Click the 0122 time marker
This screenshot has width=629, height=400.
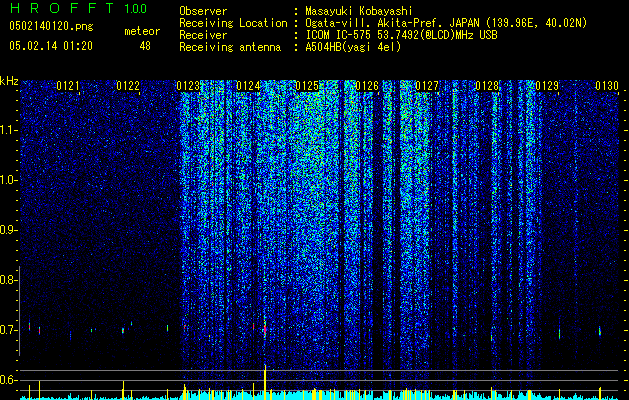(128, 86)
